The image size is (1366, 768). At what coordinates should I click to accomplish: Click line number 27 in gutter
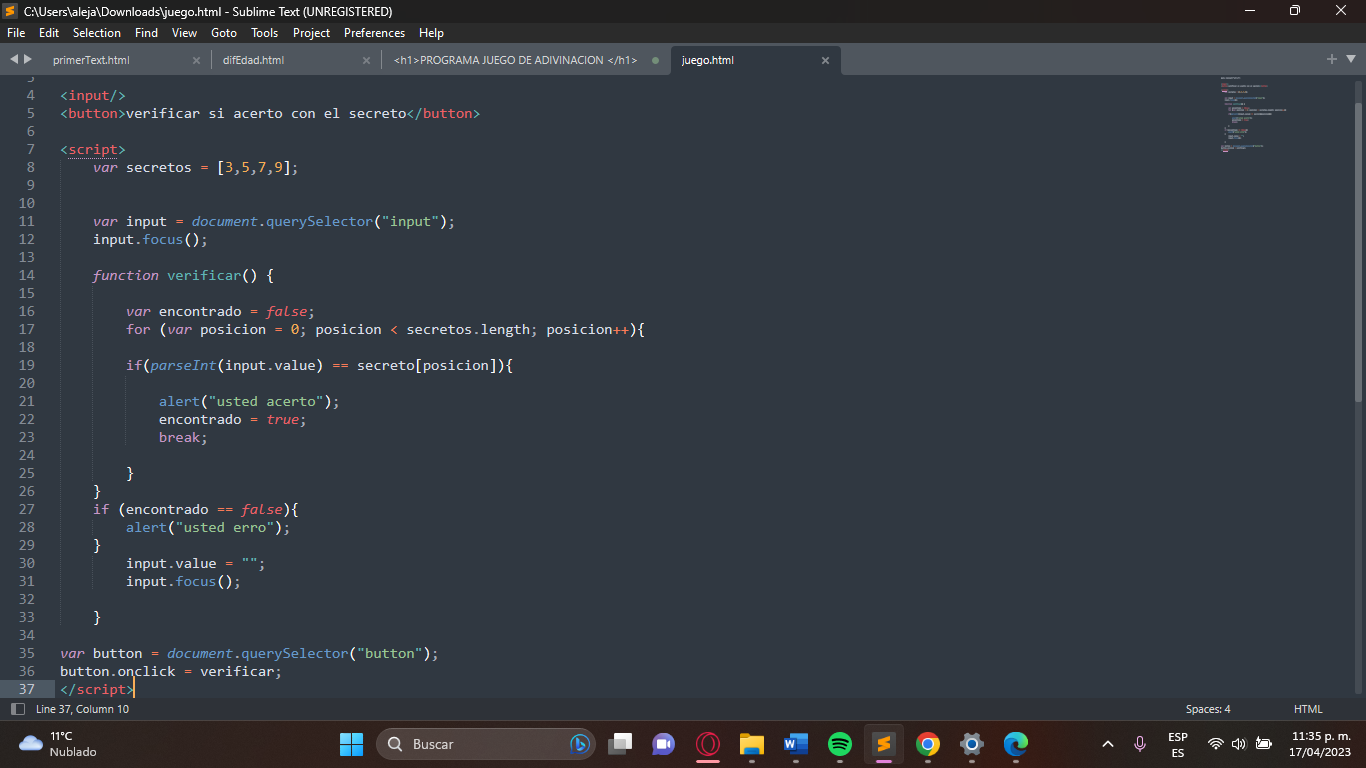pos(26,509)
